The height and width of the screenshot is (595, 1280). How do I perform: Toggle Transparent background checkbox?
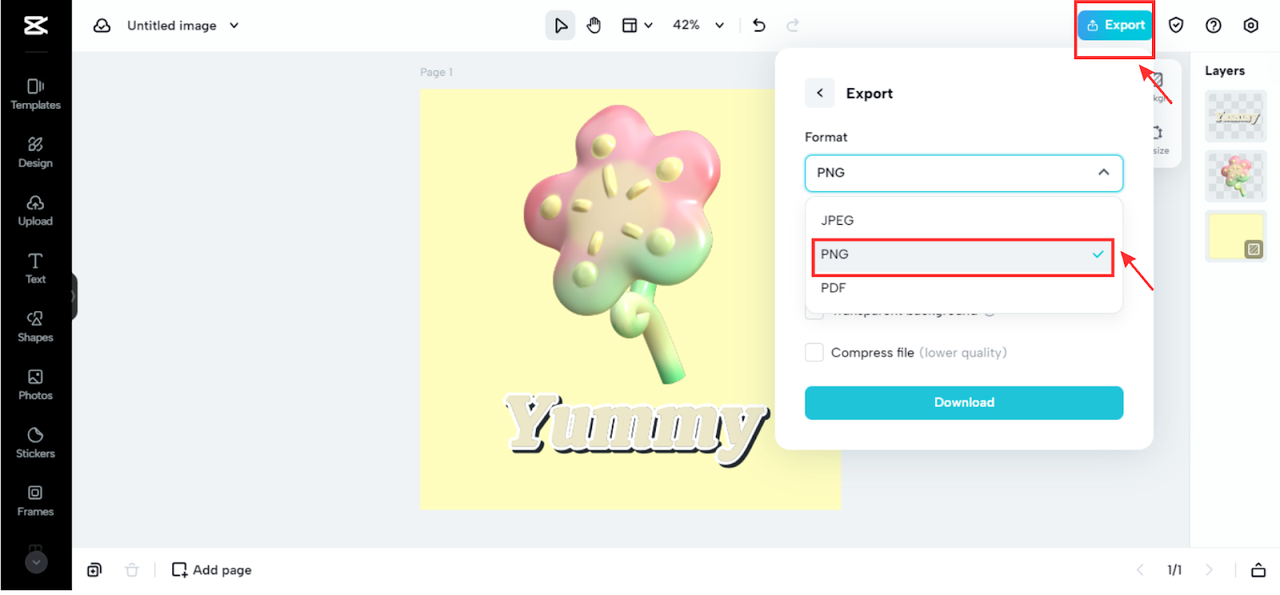pos(815,311)
